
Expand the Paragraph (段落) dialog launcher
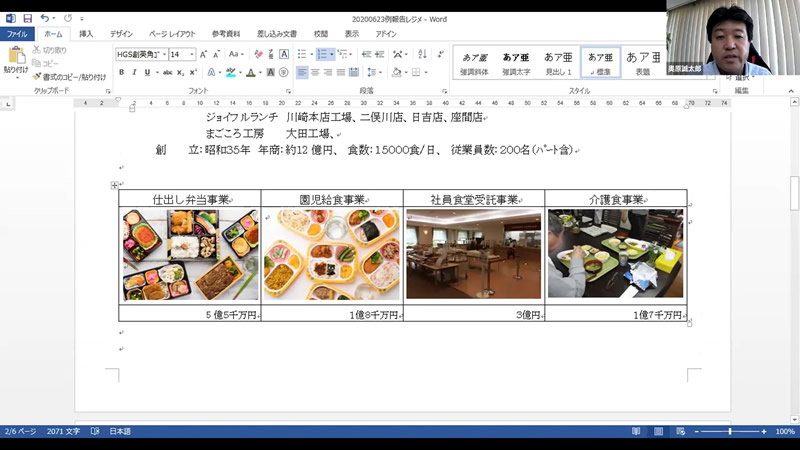pos(444,91)
